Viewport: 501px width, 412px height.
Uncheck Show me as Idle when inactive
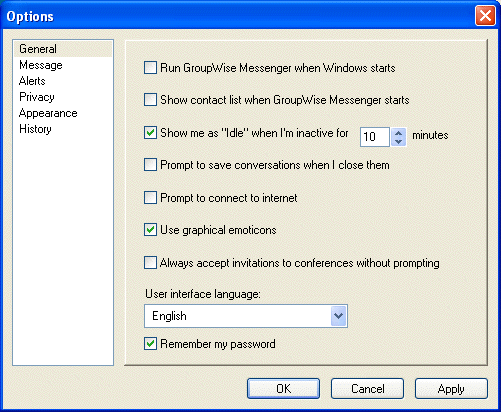(150, 132)
